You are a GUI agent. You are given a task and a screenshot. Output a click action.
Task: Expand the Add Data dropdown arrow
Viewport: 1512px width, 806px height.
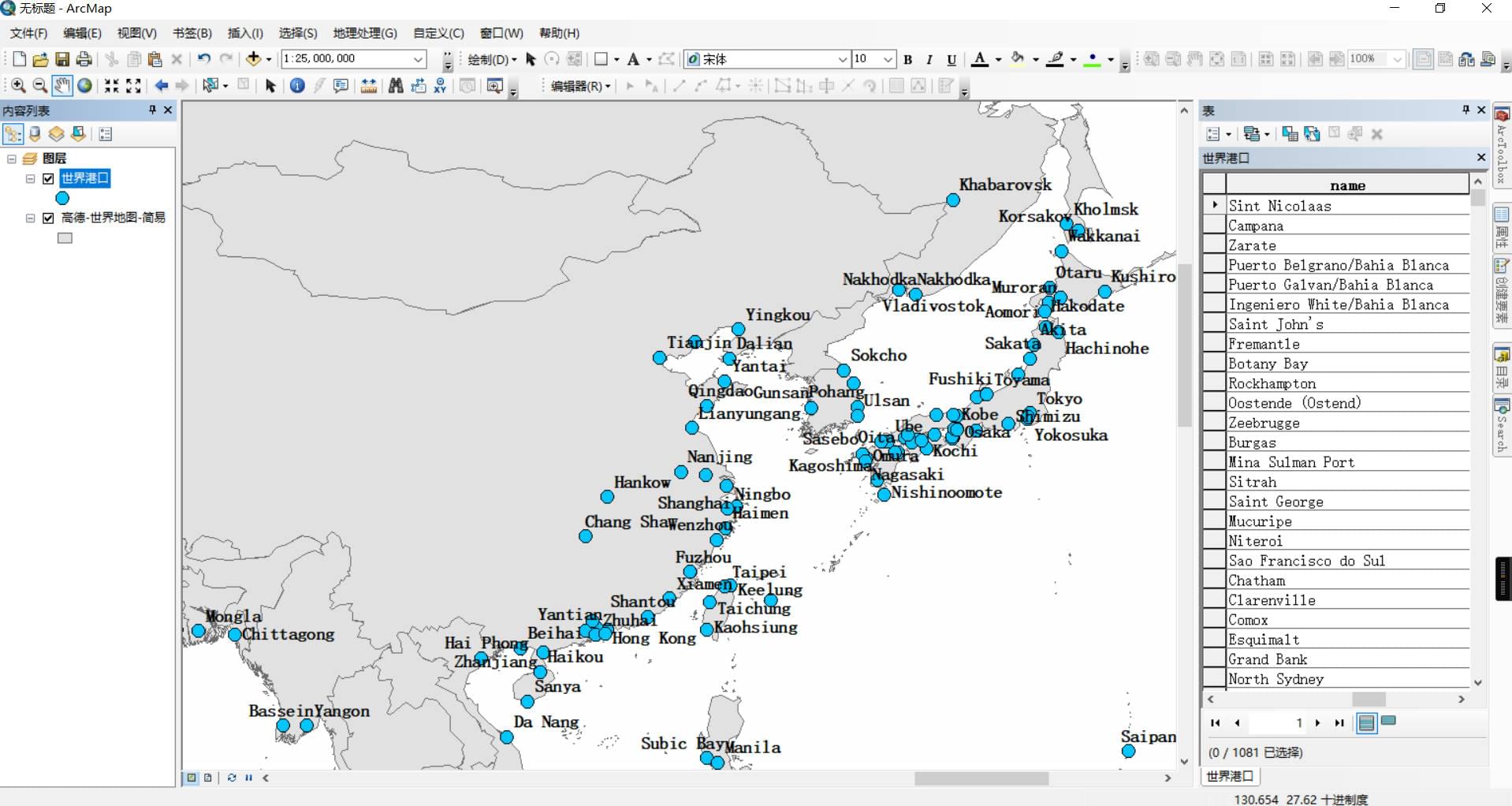269,59
